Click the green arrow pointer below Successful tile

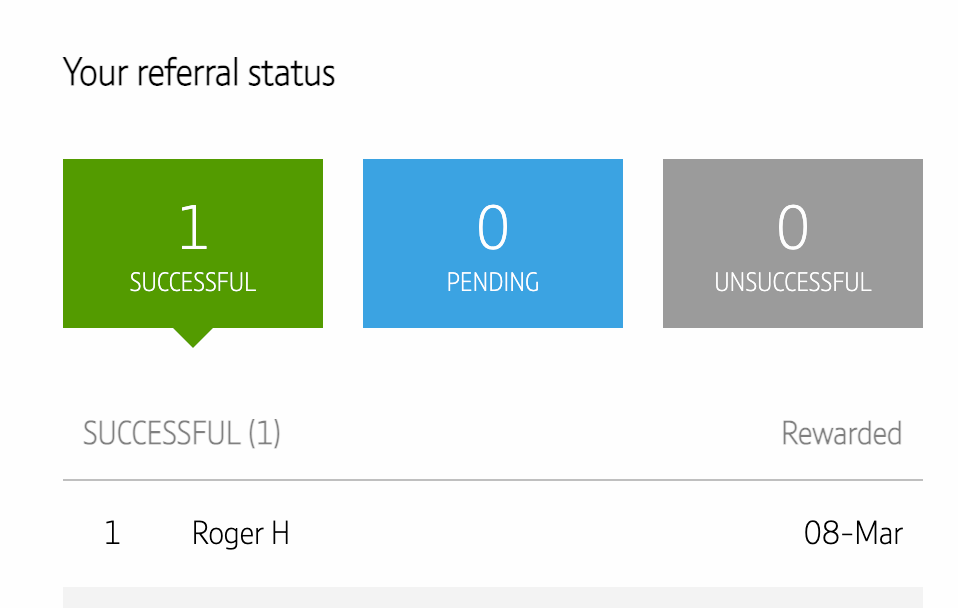click(192, 337)
